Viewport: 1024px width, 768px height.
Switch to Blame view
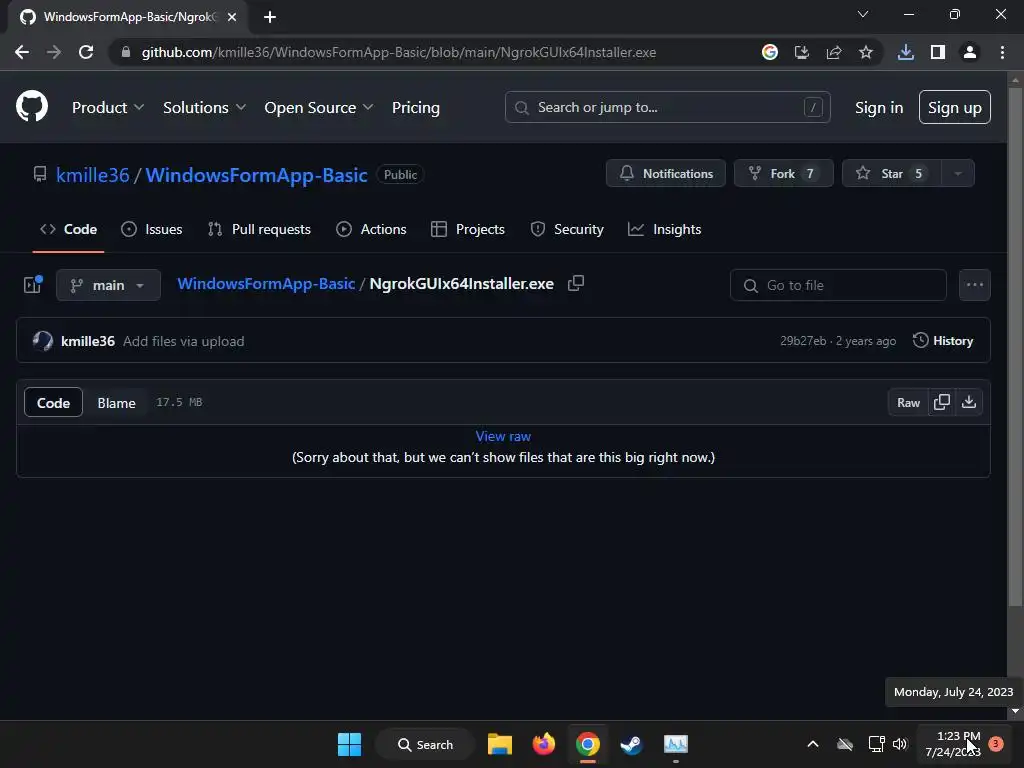(116, 403)
